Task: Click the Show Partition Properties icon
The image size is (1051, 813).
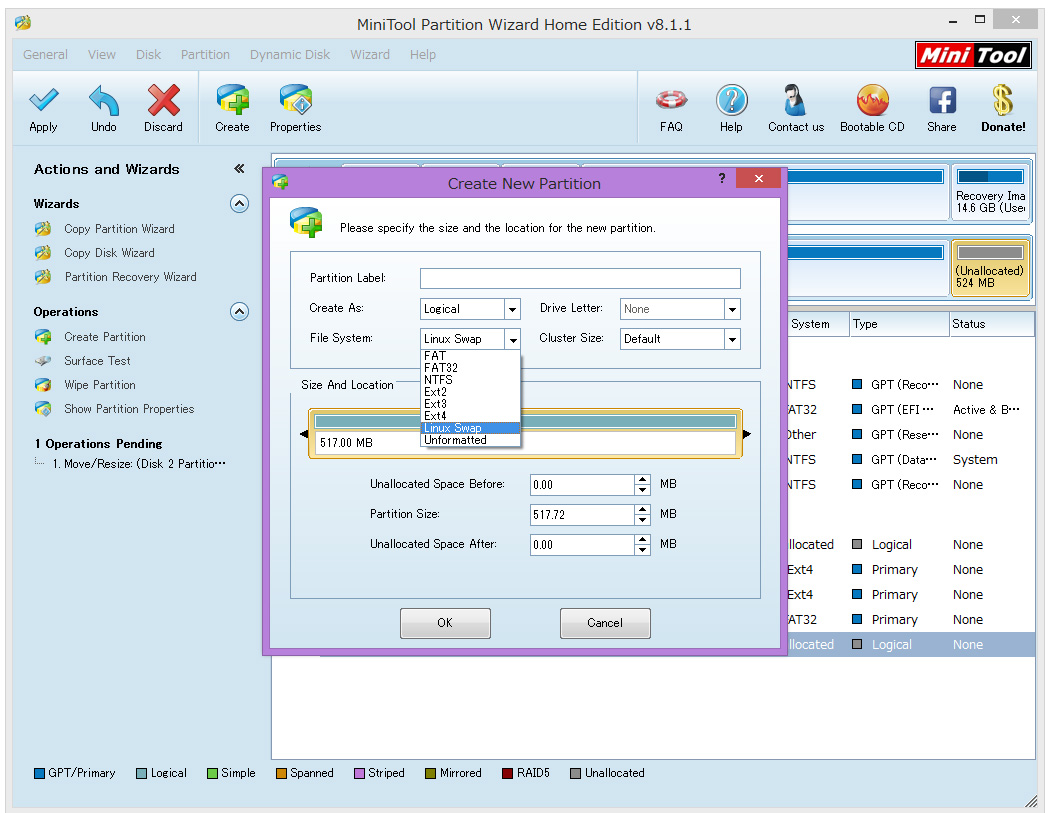Action: pos(43,409)
